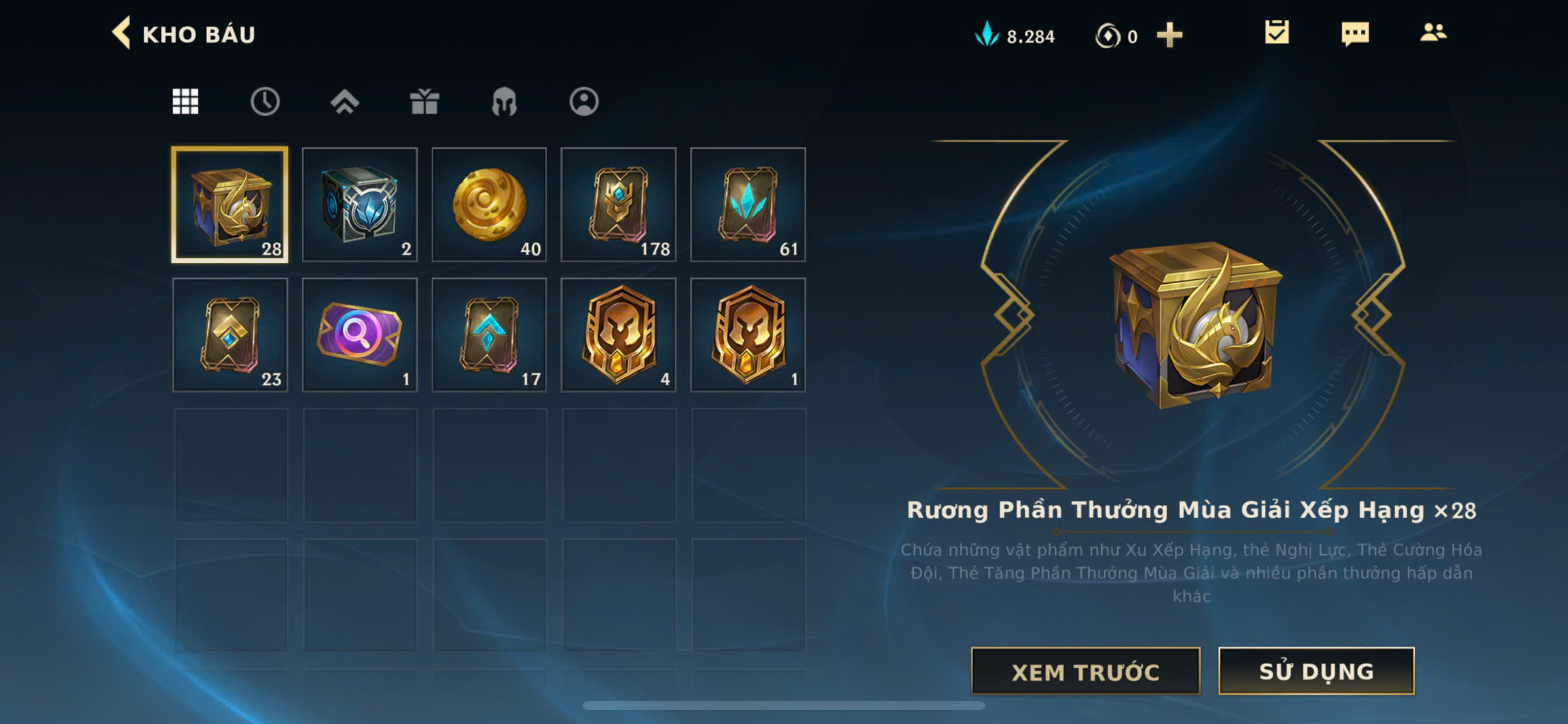Open the chat bubble icon
Image resolution: width=1568 pixels, height=724 pixels.
pos(1354,34)
